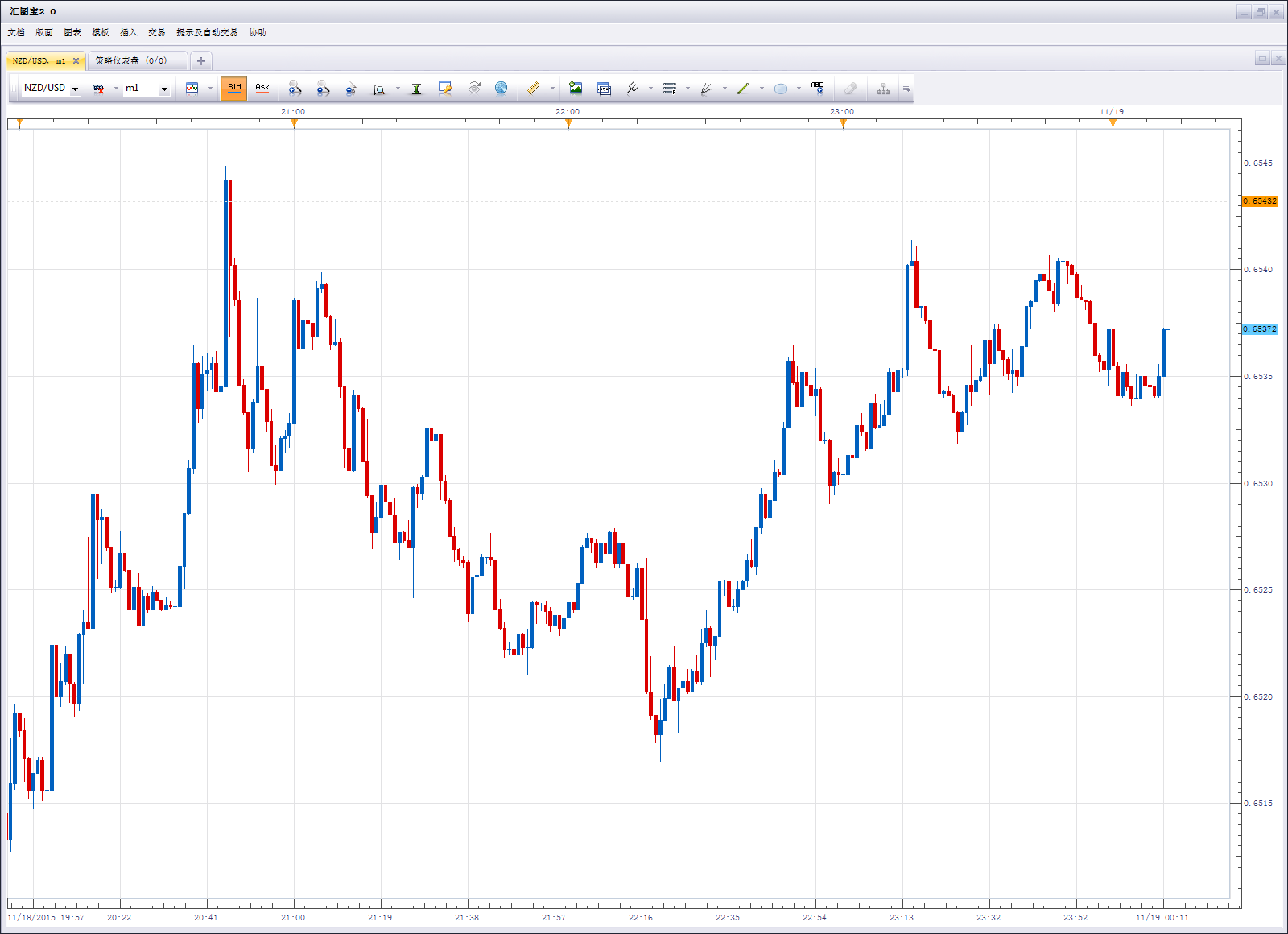1288x934 pixels.
Task: Click the remove link chain icon
Action: 98,89
